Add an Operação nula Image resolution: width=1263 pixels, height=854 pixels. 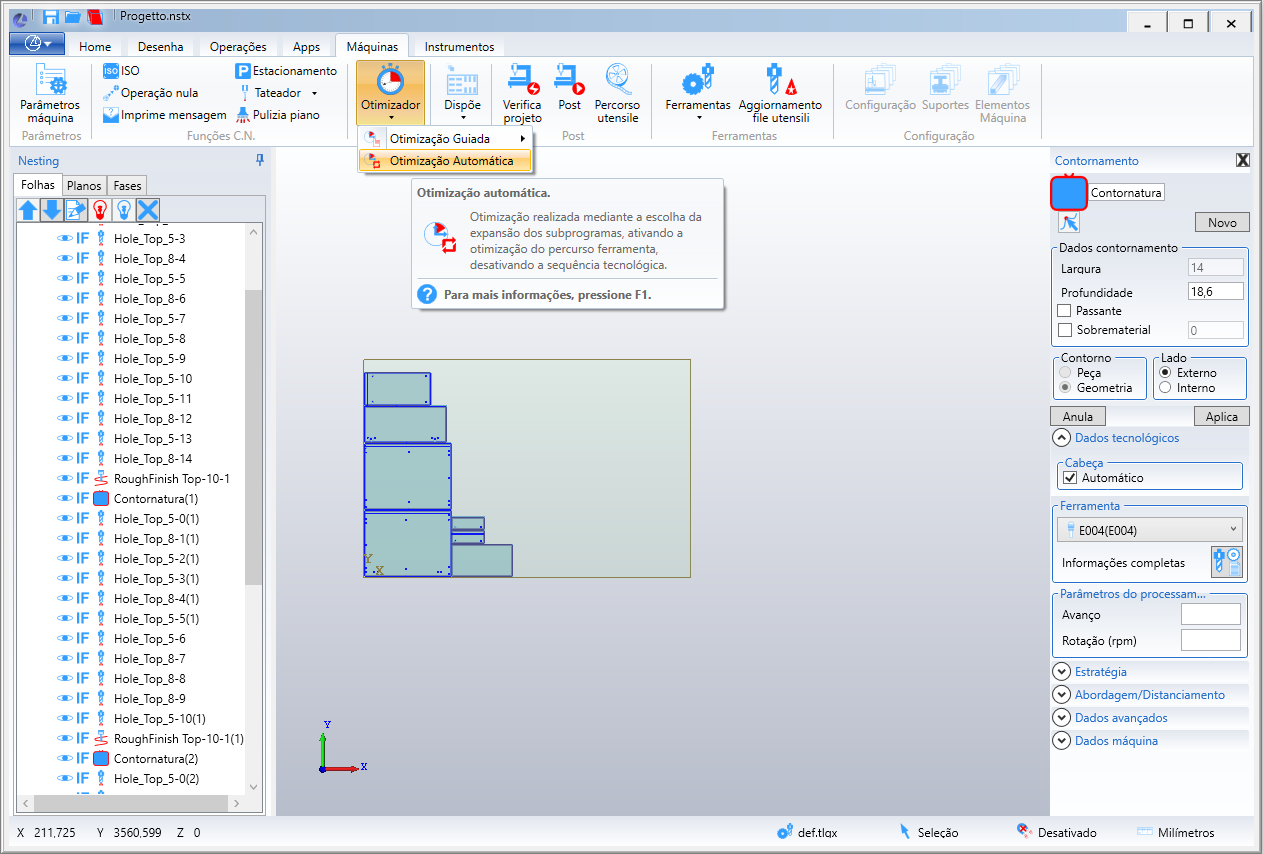click(x=151, y=93)
